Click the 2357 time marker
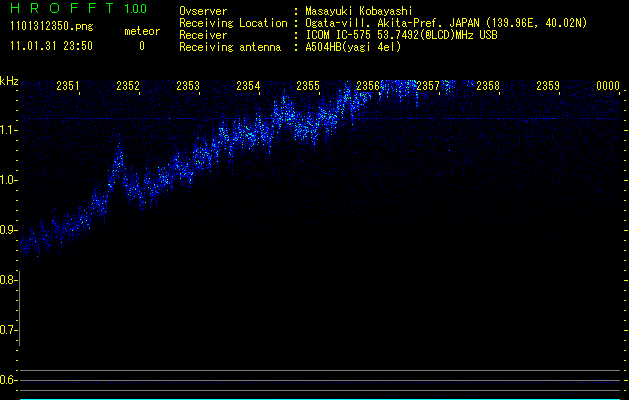The image size is (629, 400). (428, 85)
